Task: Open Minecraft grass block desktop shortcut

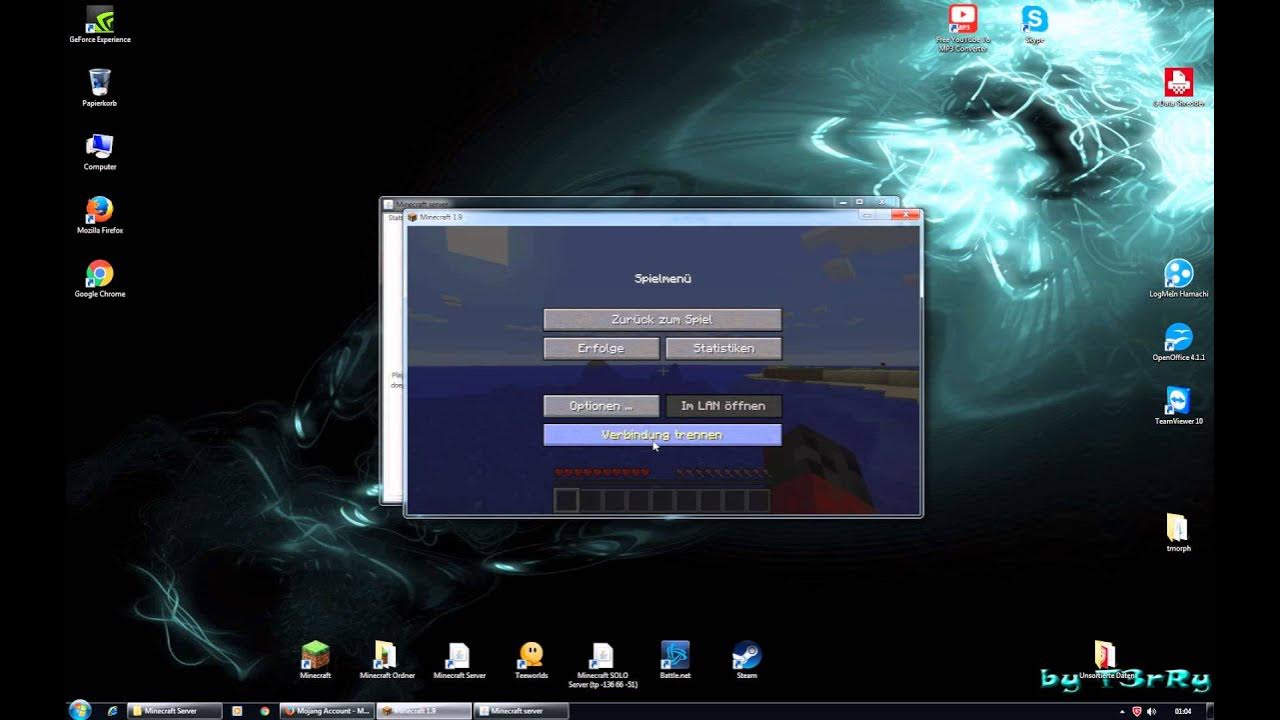Action: point(315,660)
